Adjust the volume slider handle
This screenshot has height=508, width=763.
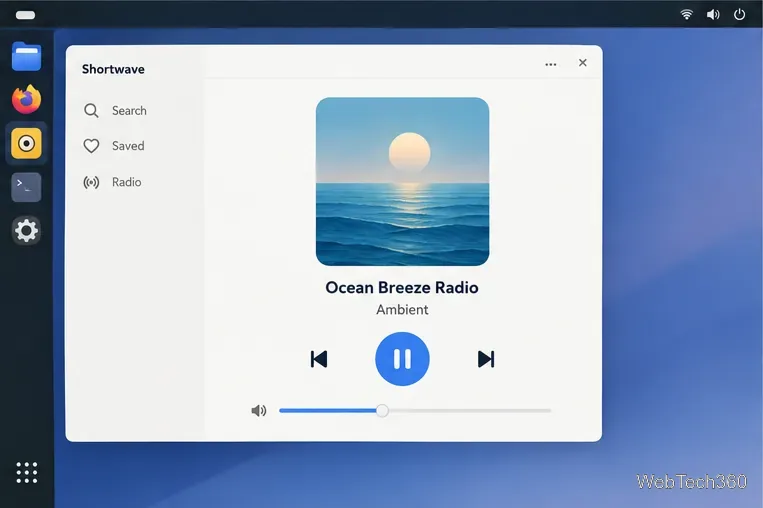coord(382,411)
